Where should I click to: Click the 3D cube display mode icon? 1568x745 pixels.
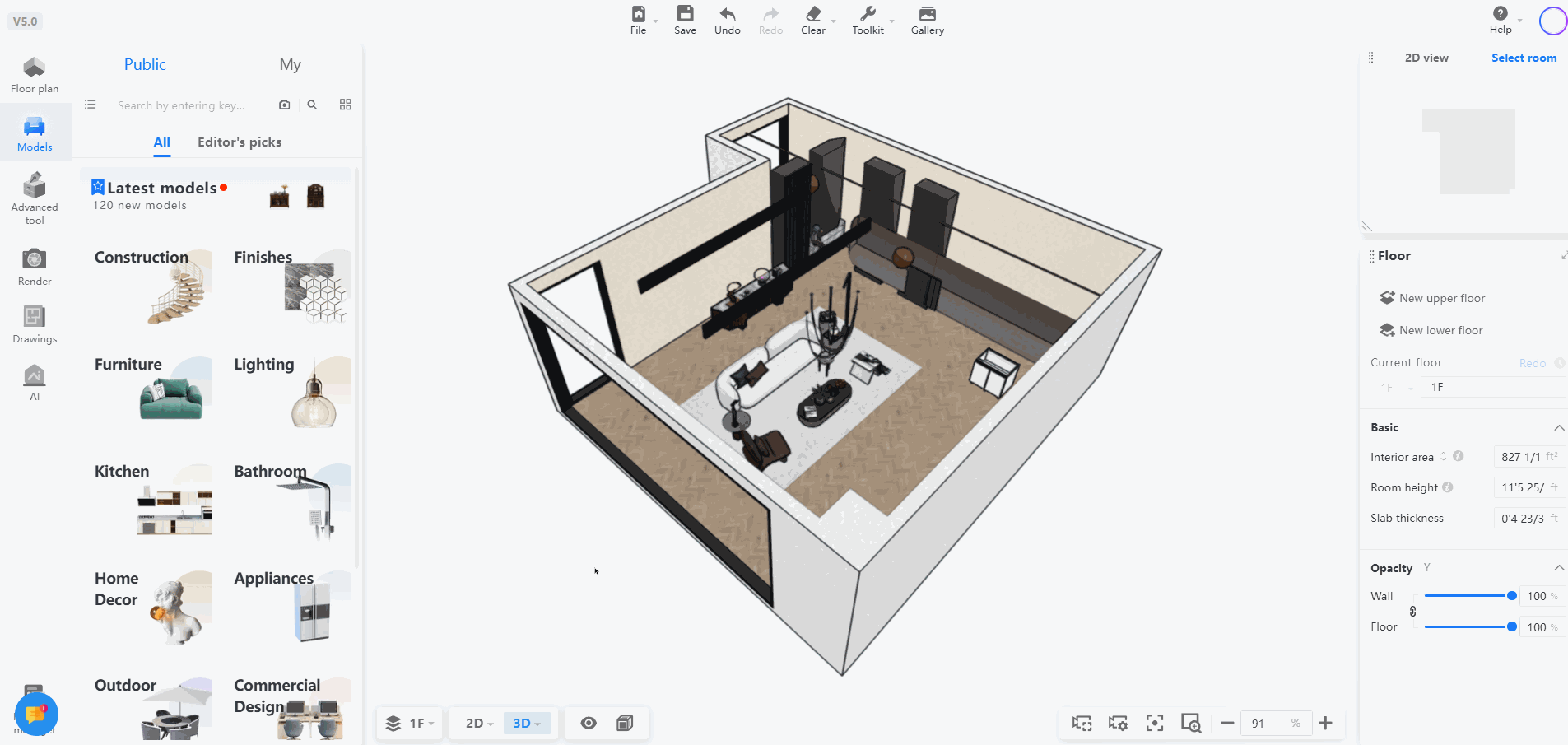click(x=625, y=723)
